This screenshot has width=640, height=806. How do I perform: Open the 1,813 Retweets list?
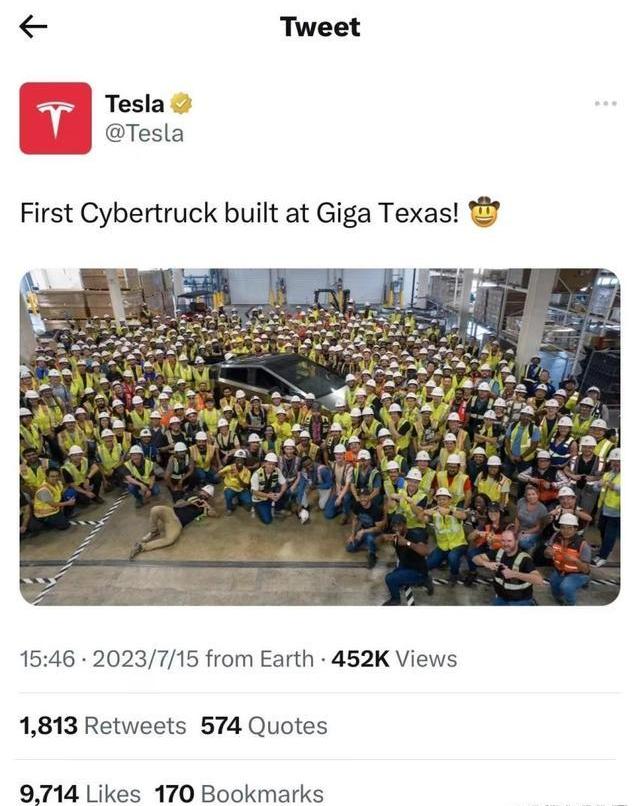click(103, 726)
